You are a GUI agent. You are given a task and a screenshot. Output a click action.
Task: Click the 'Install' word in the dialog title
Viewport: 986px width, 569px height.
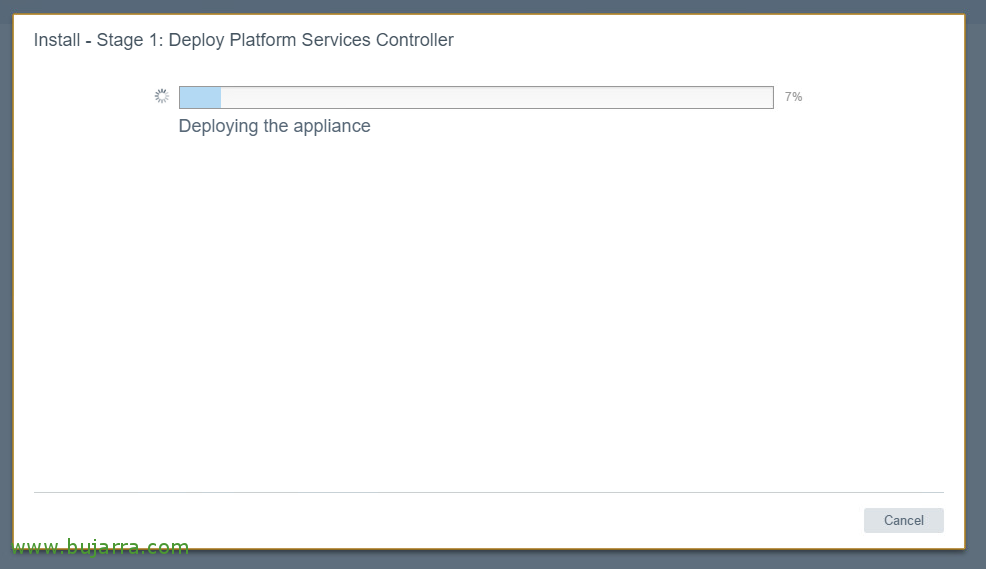coord(57,40)
